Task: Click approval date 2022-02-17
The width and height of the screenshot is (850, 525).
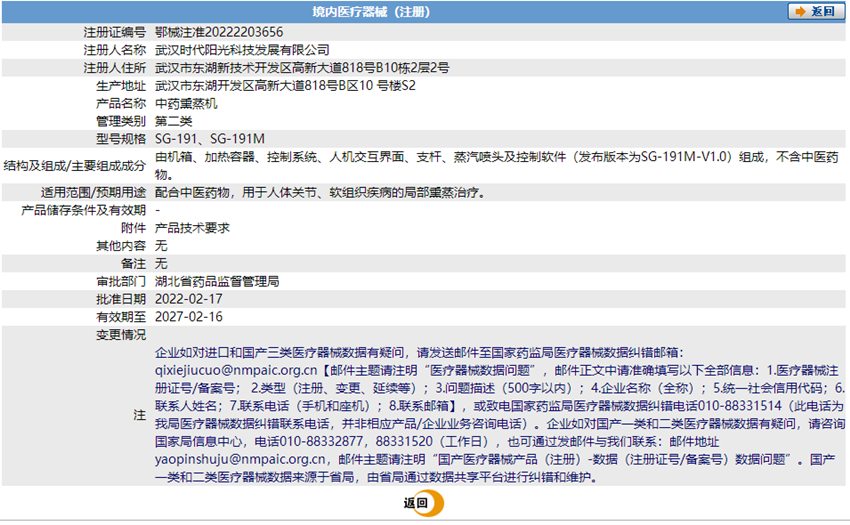Action: tap(189, 299)
